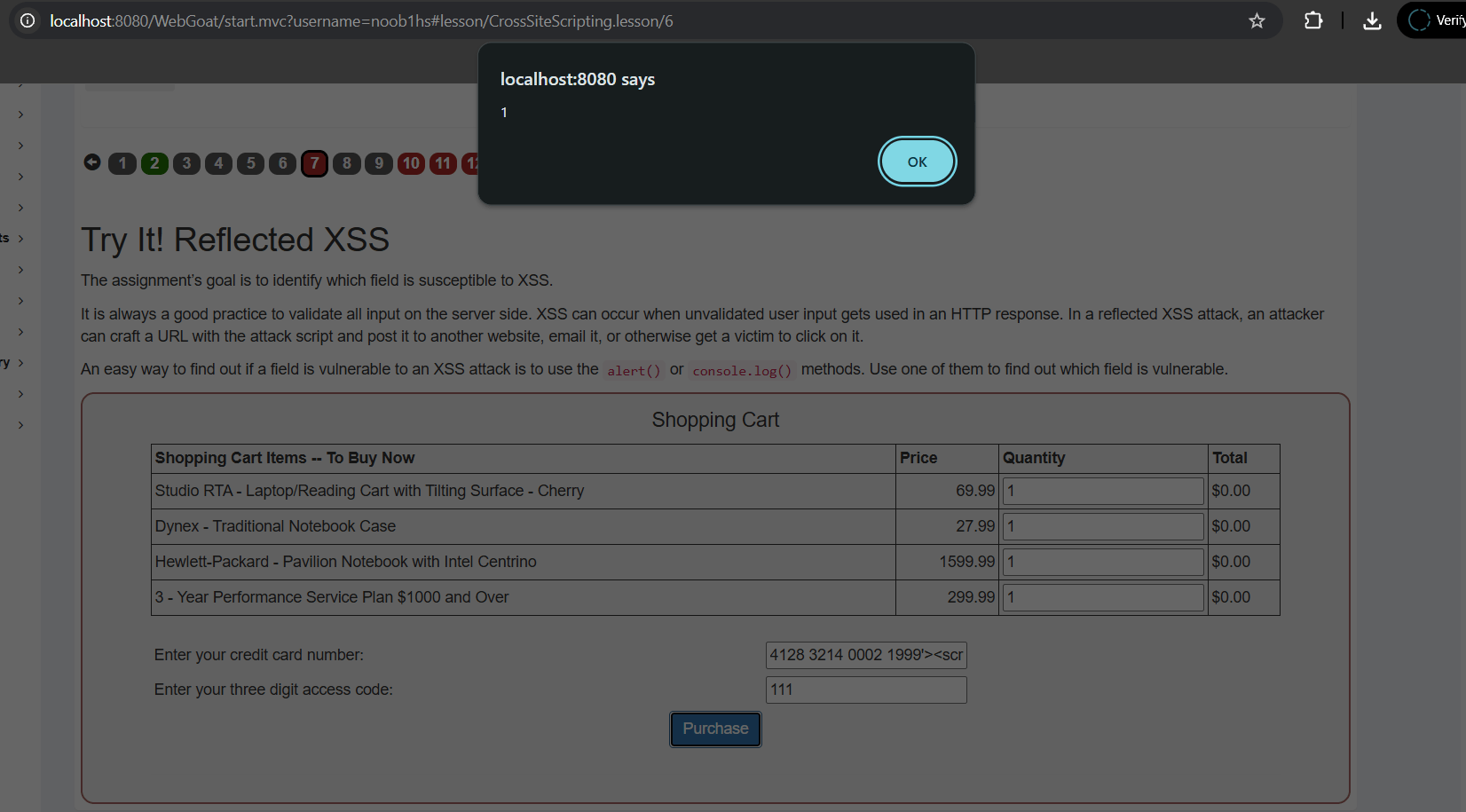Open lesson page 8
Image resolution: width=1466 pixels, height=812 pixels.
pos(347,163)
